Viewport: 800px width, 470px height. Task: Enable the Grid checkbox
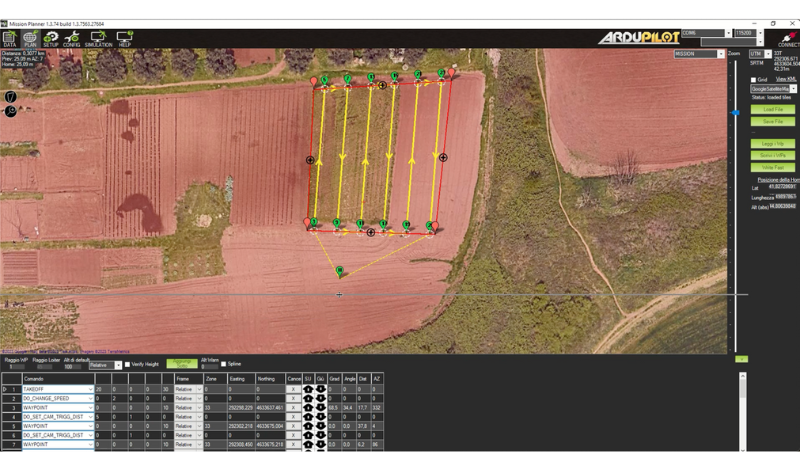753,80
